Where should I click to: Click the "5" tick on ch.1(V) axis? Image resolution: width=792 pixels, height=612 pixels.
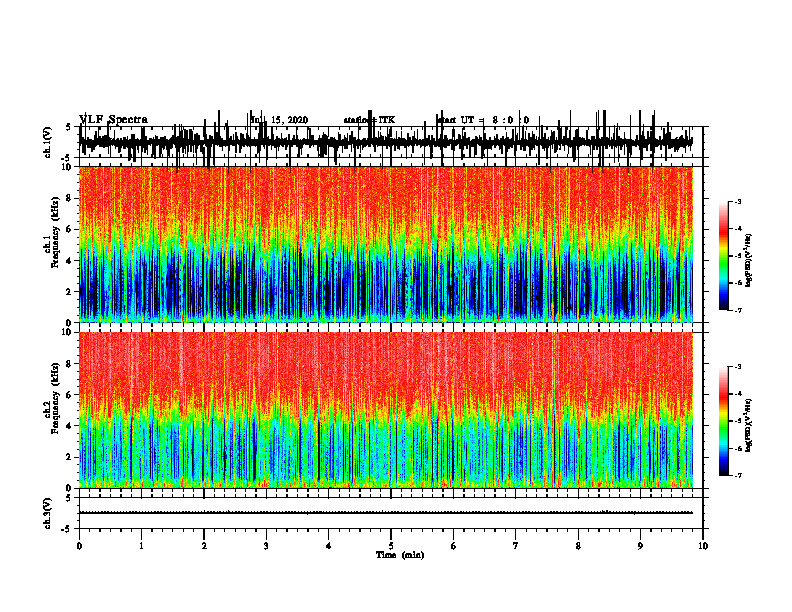[68, 127]
